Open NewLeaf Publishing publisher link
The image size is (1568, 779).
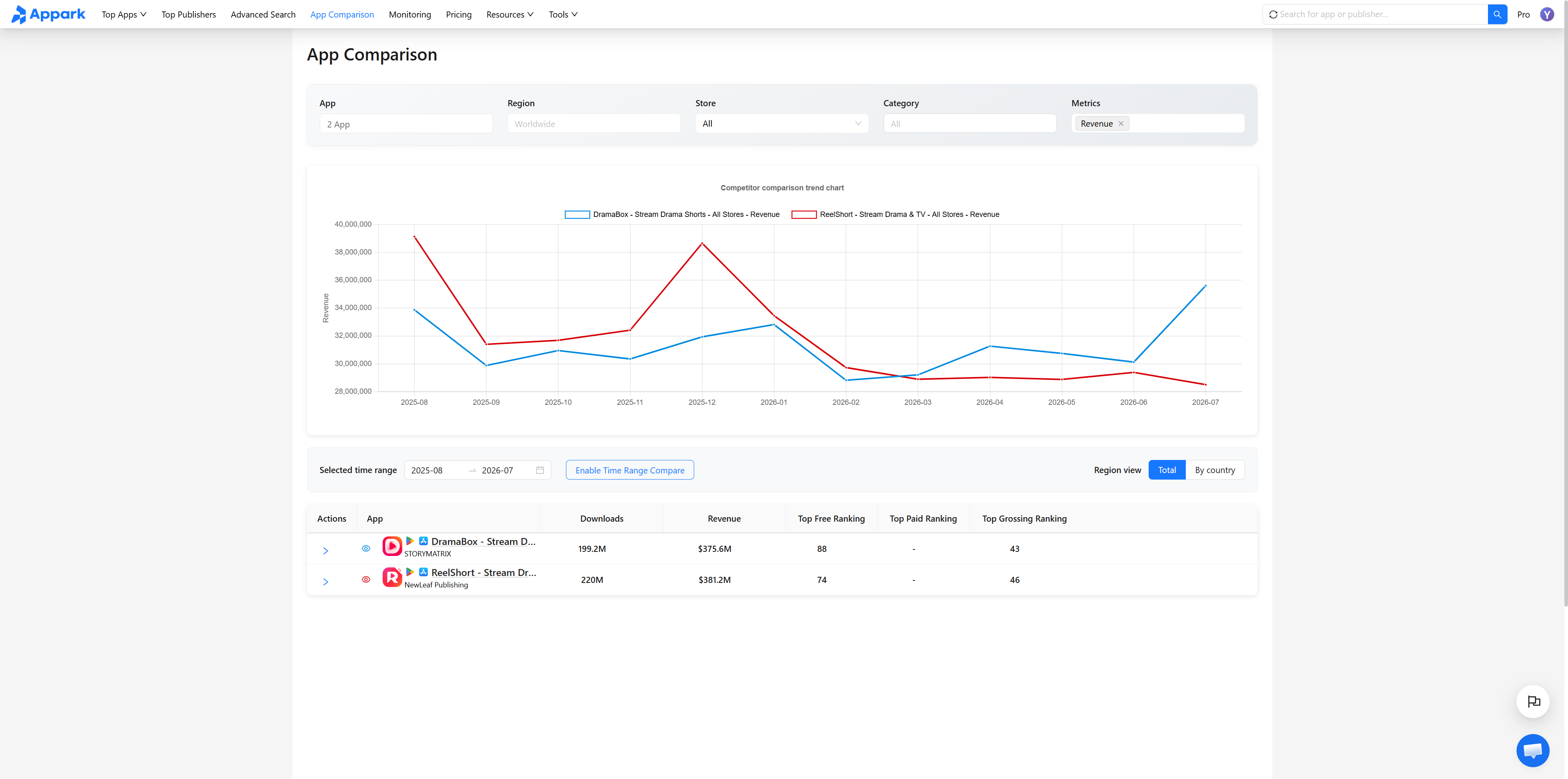tap(437, 585)
